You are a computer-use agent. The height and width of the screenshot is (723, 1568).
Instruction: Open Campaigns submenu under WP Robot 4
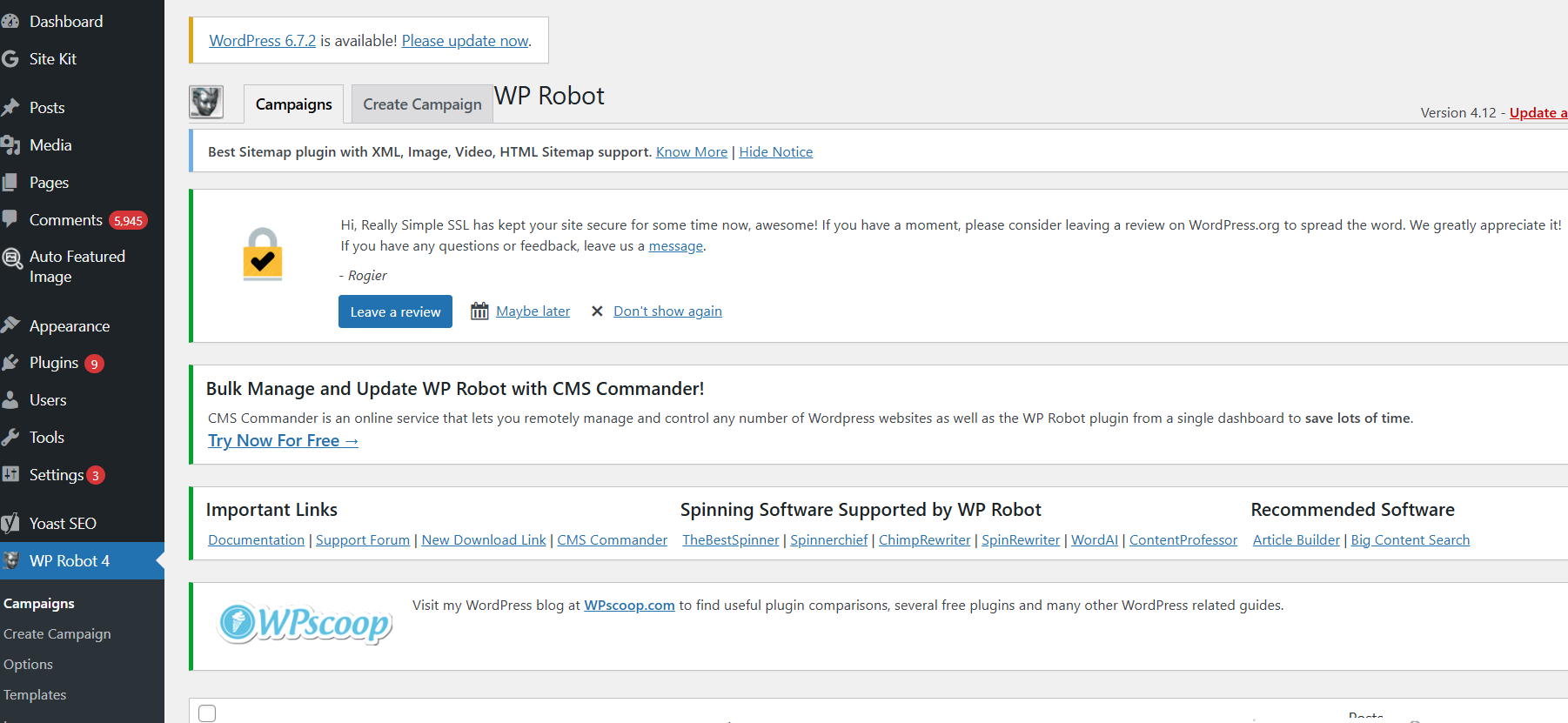[39, 604]
